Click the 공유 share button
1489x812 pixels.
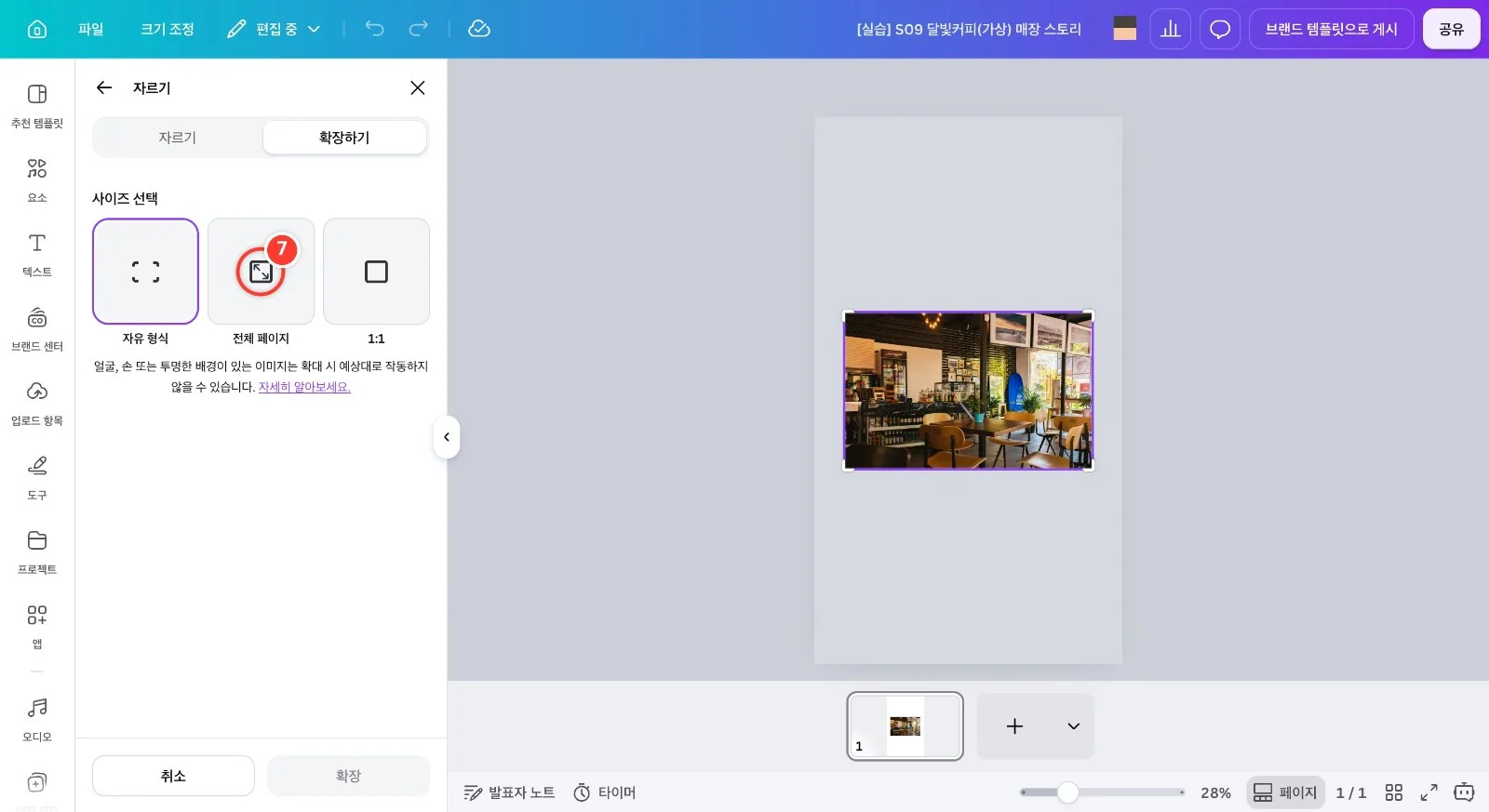(1451, 29)
